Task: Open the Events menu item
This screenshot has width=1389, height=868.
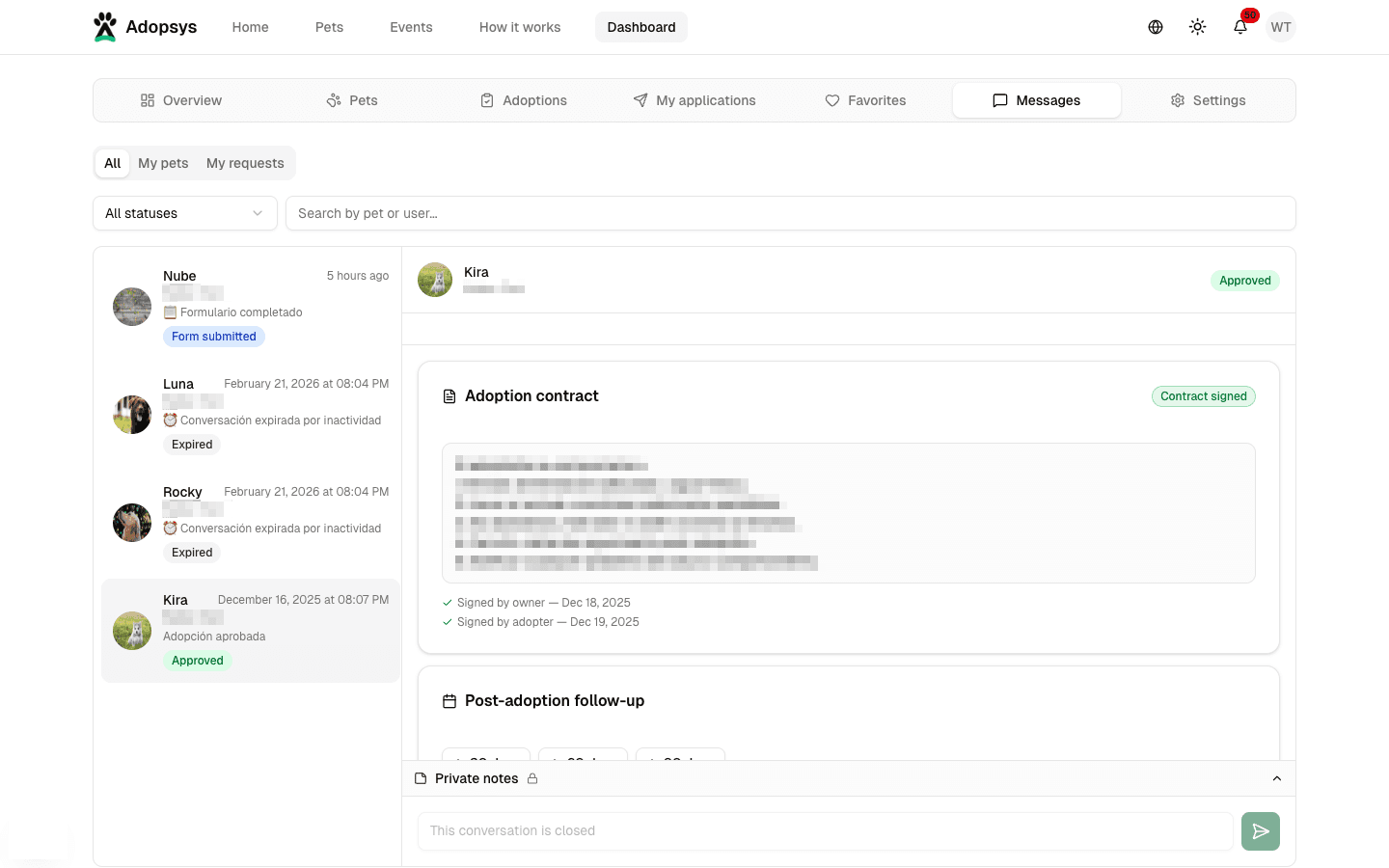Action: click(x=411, y=27)
